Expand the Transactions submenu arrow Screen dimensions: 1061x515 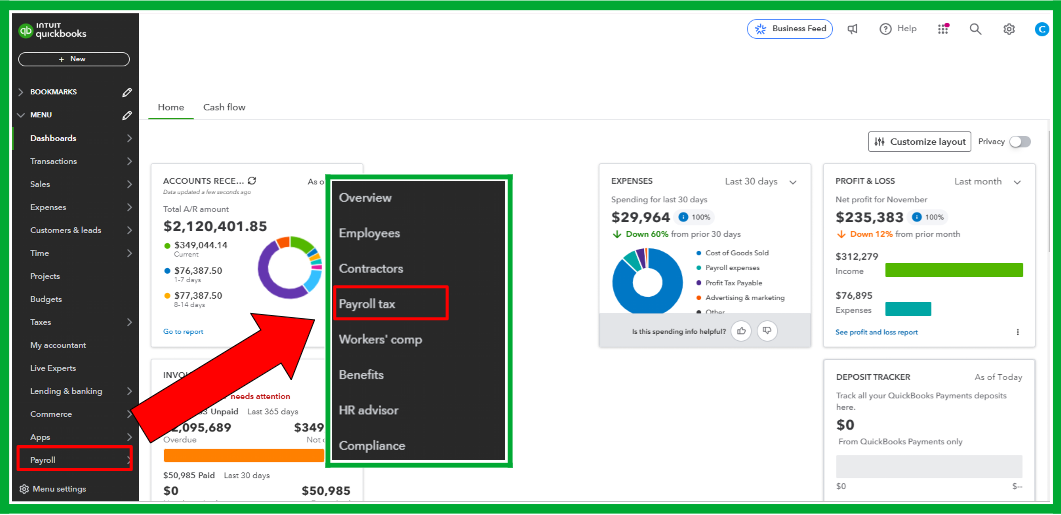point(129,161)
